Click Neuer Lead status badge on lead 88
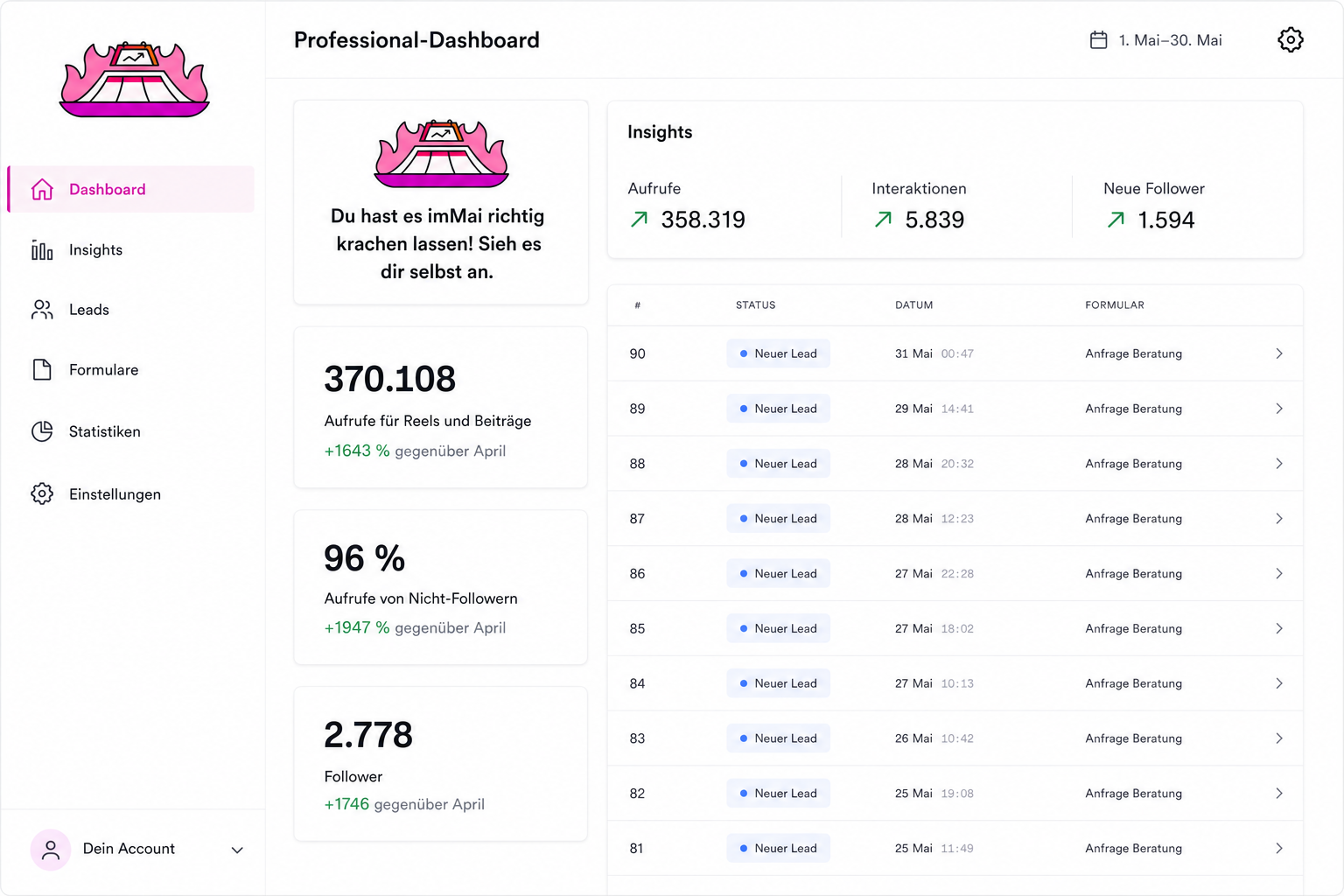Viewport: 1344px width, 896px height. click(x=778, y=464)
